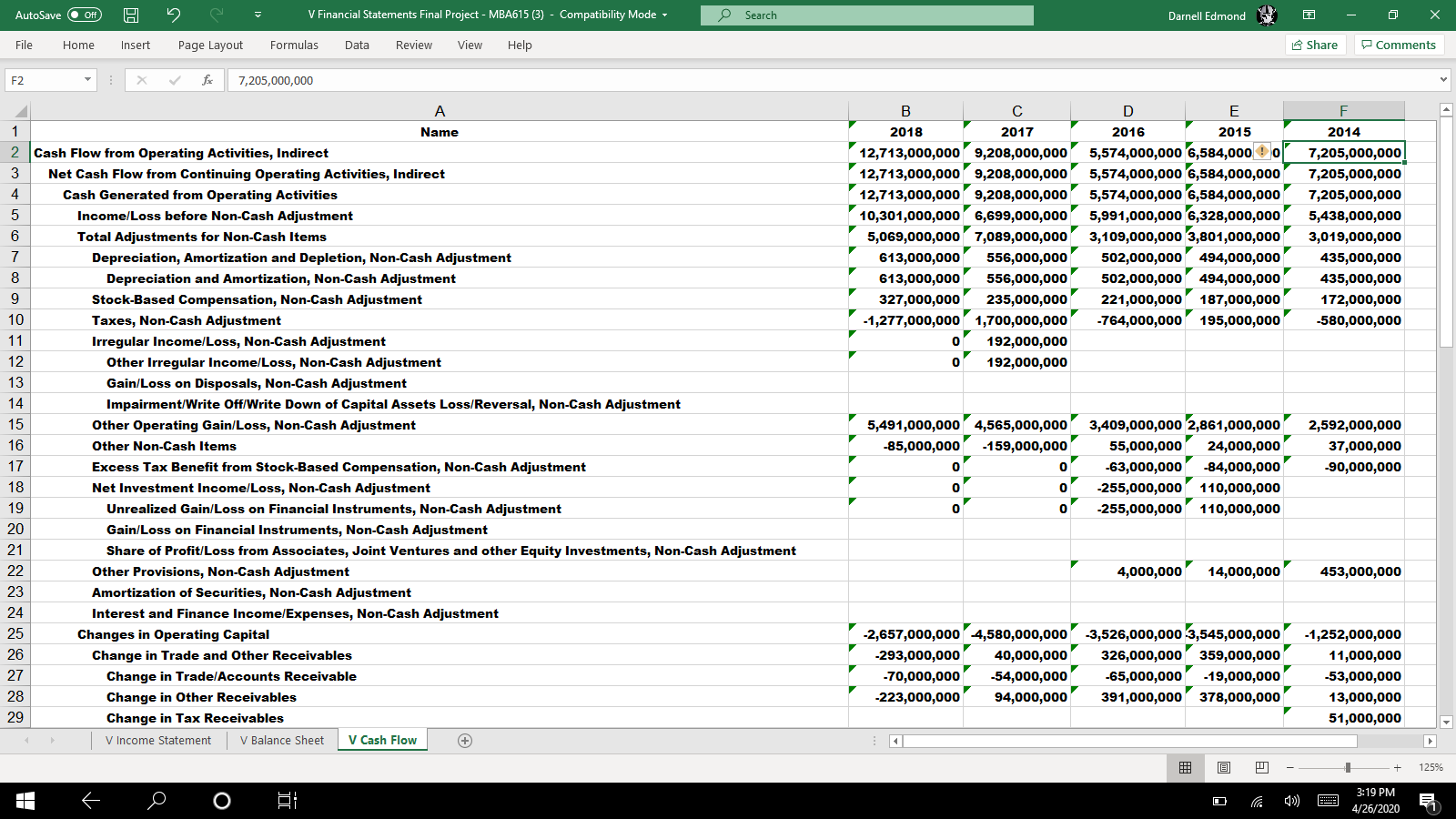This screenshot has height=819, width=1456.
Task: Switch to V Income Statement sheet
Action: click(x=158, y=741)
